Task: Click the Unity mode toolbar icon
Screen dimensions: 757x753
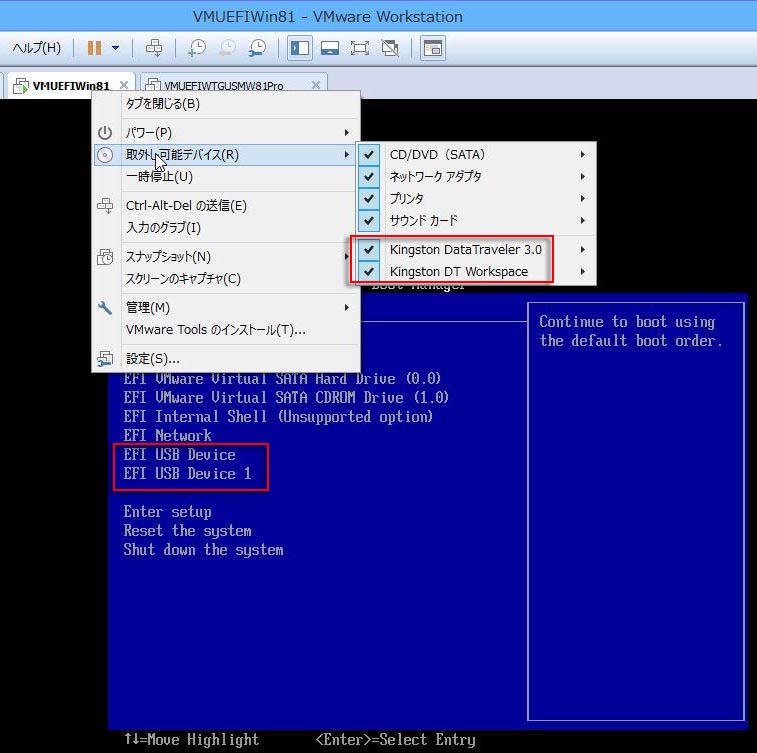Action: click(x=390, y=48)
